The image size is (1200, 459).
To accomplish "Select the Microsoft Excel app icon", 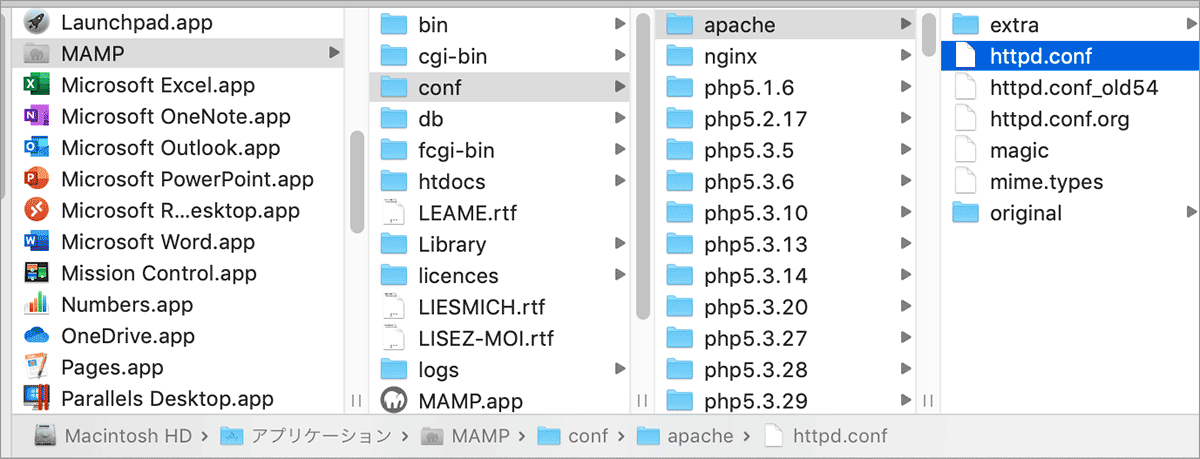I will pos(37,85).
